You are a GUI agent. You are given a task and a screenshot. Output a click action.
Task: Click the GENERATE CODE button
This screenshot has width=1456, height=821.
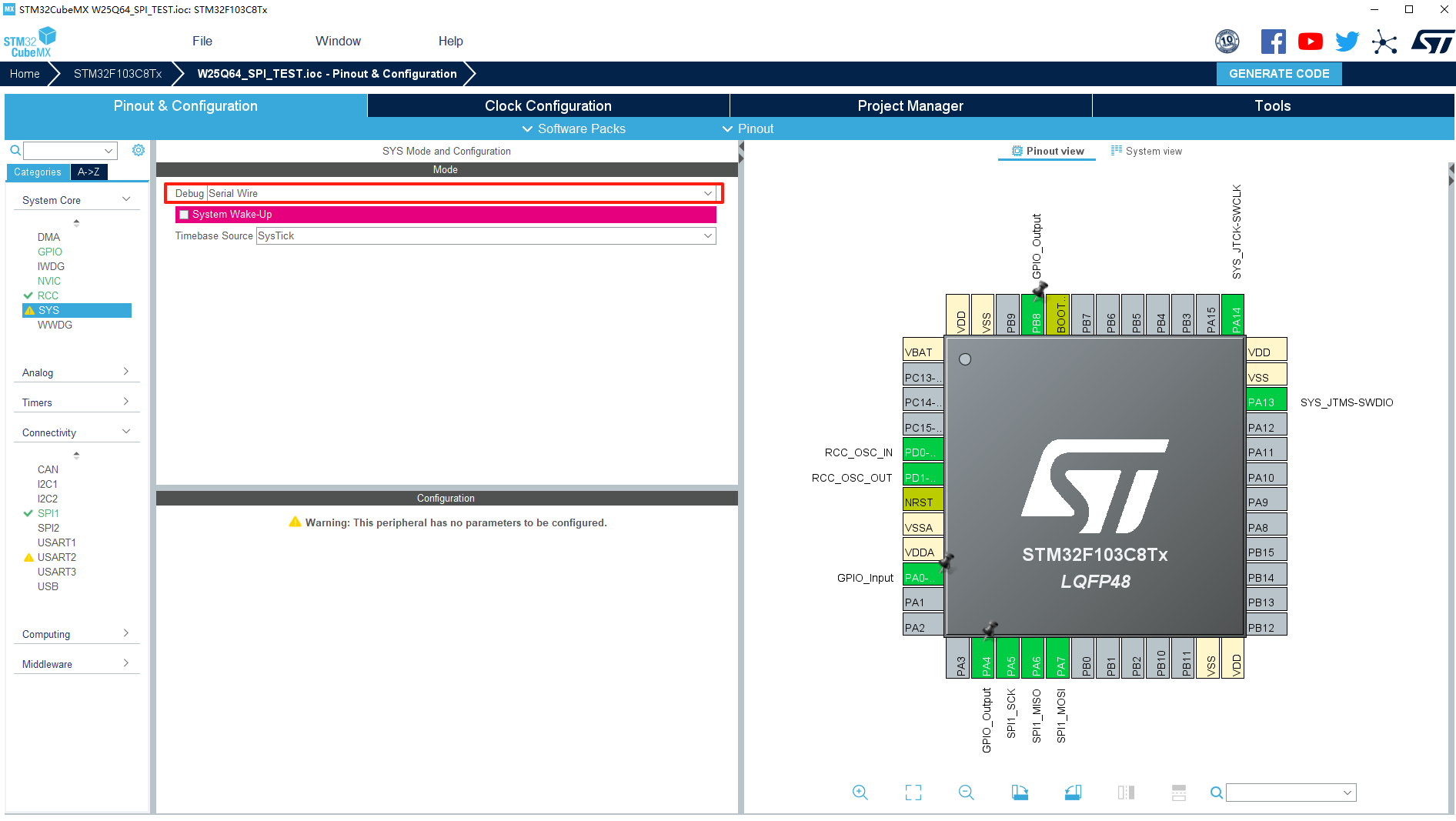pos(1279,74)
